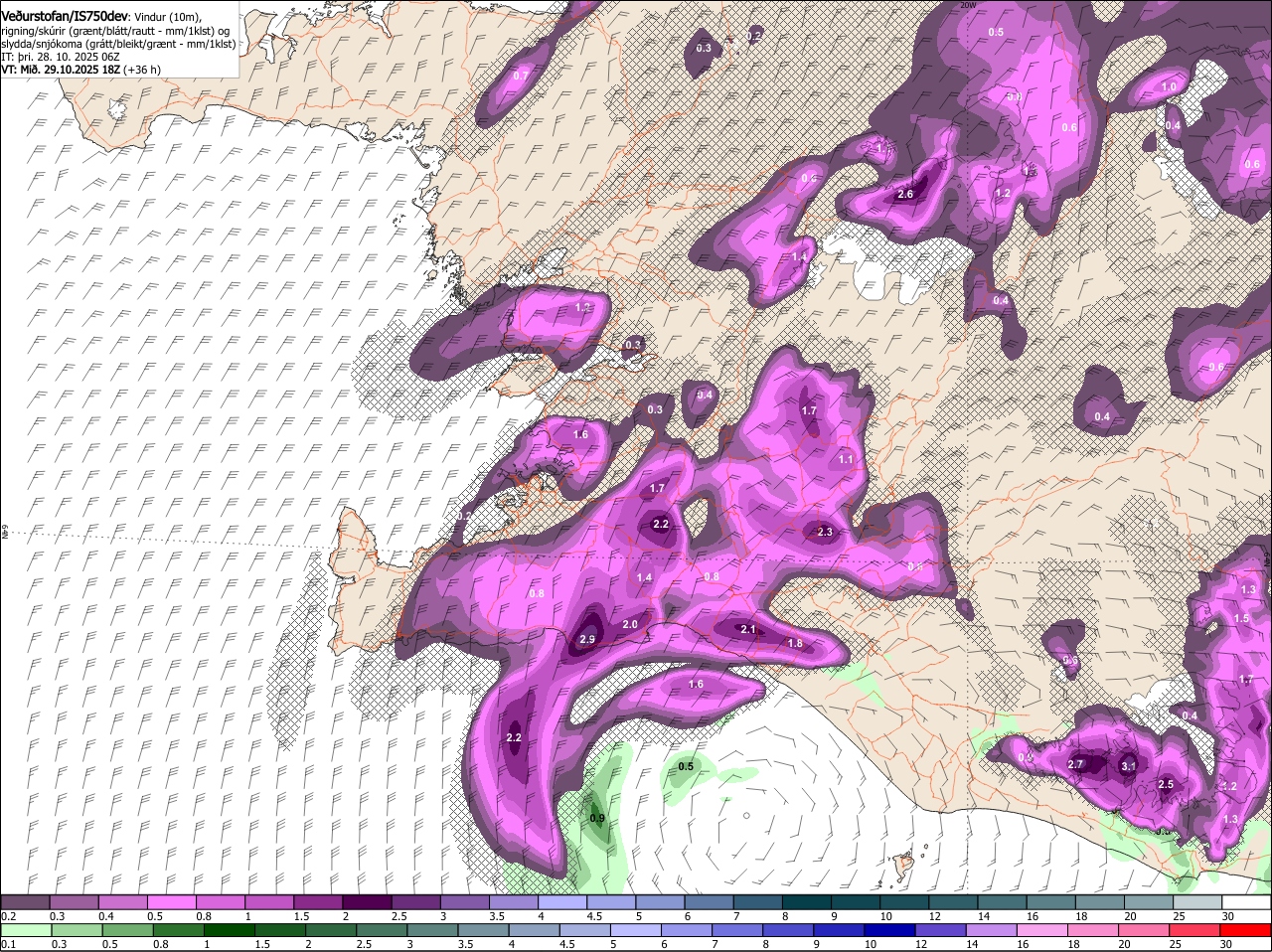This screenshot has height=952, width=1272.
Task: Click the 2.9 precipitation value on the map
Action: pos(586,639)
